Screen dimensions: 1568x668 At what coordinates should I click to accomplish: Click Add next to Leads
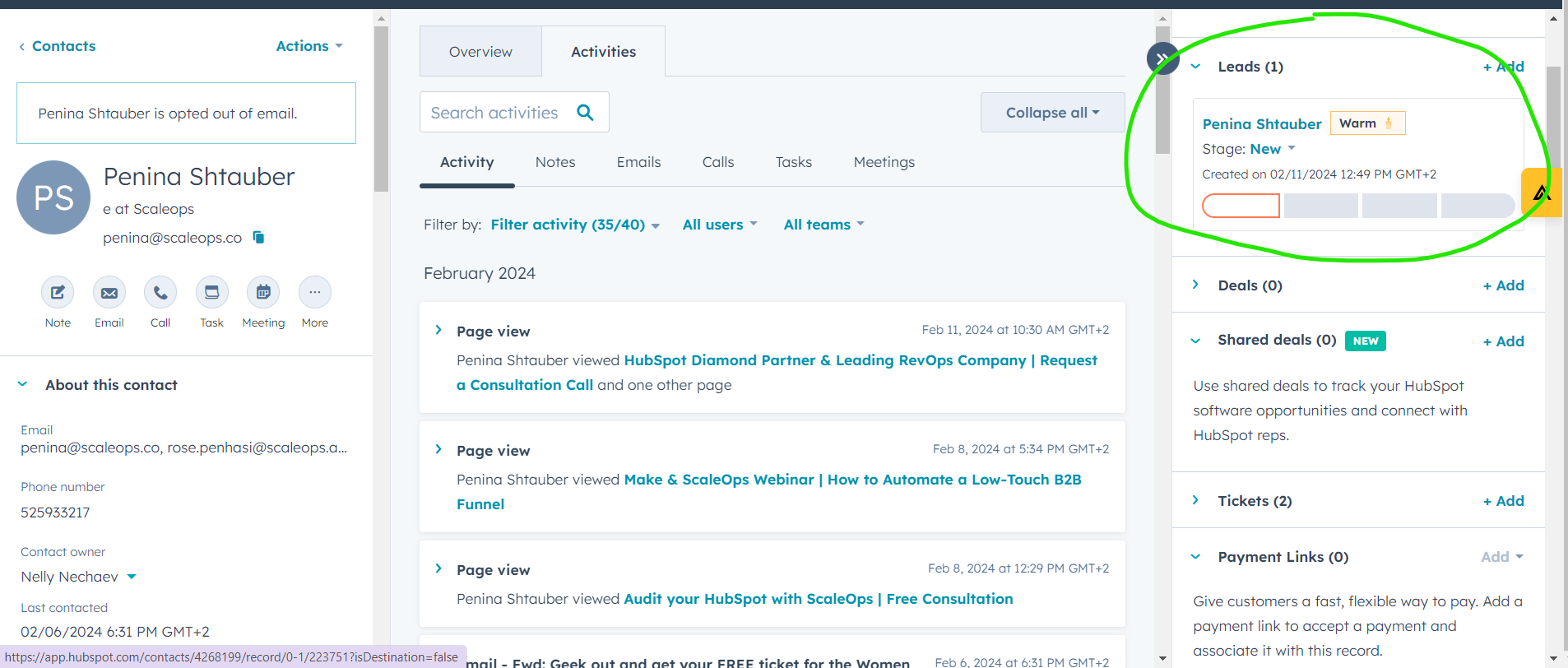coord(1504,67)
